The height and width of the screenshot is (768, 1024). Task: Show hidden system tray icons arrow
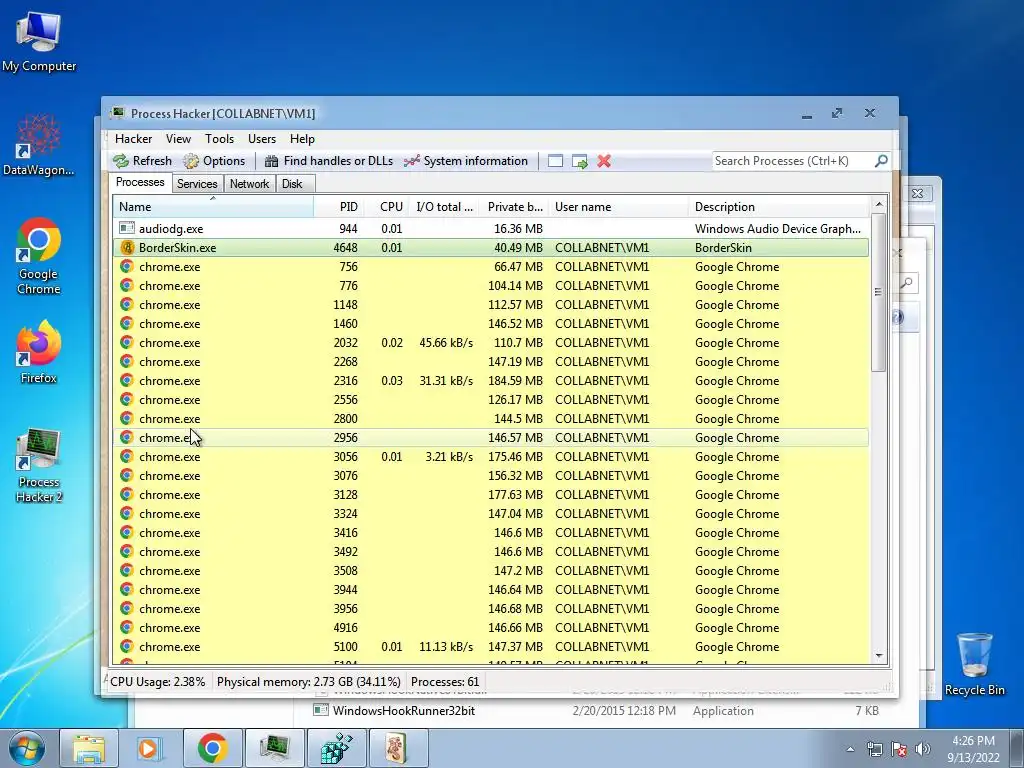click(x=850, y=750)
